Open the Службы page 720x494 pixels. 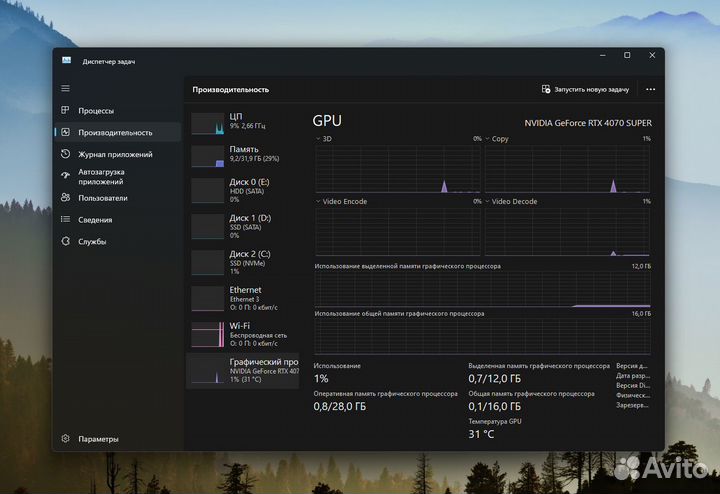(x=118, y=241)
